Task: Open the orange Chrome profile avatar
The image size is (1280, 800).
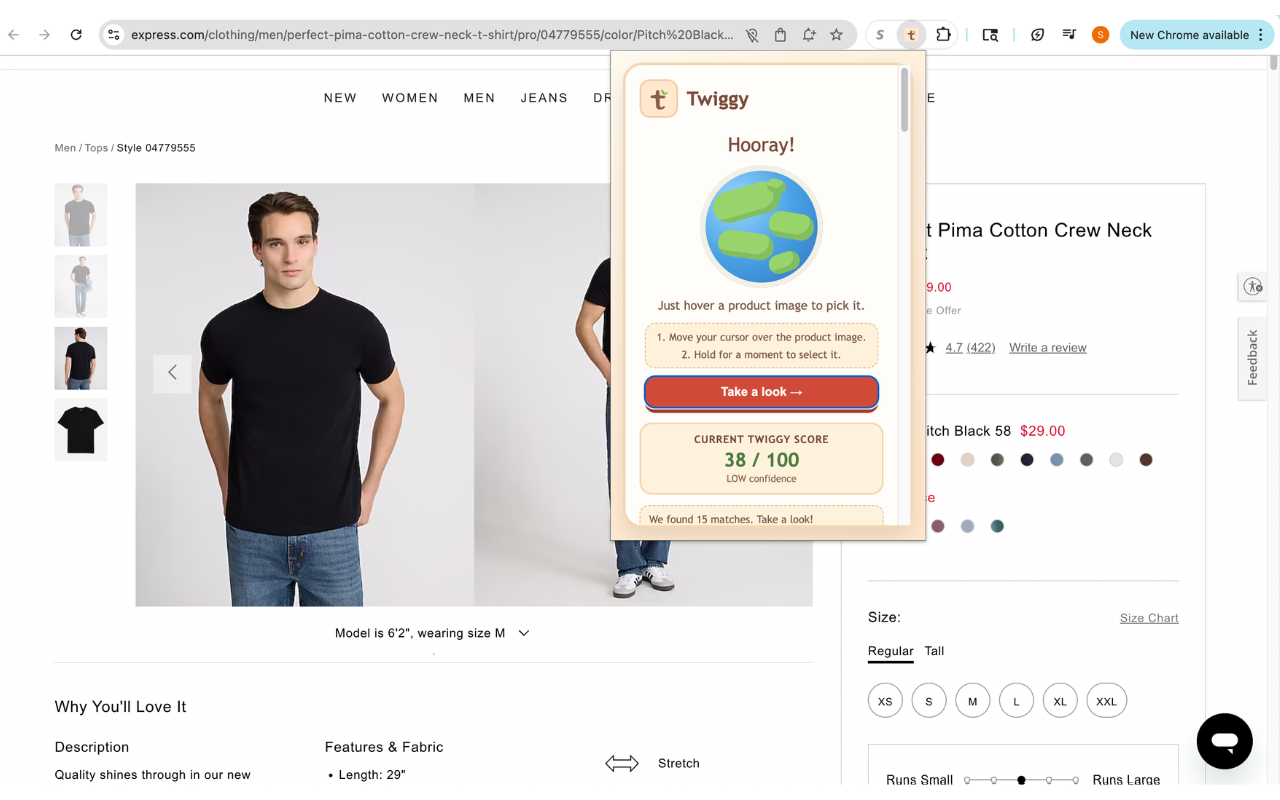Action: coord(1100,34)
